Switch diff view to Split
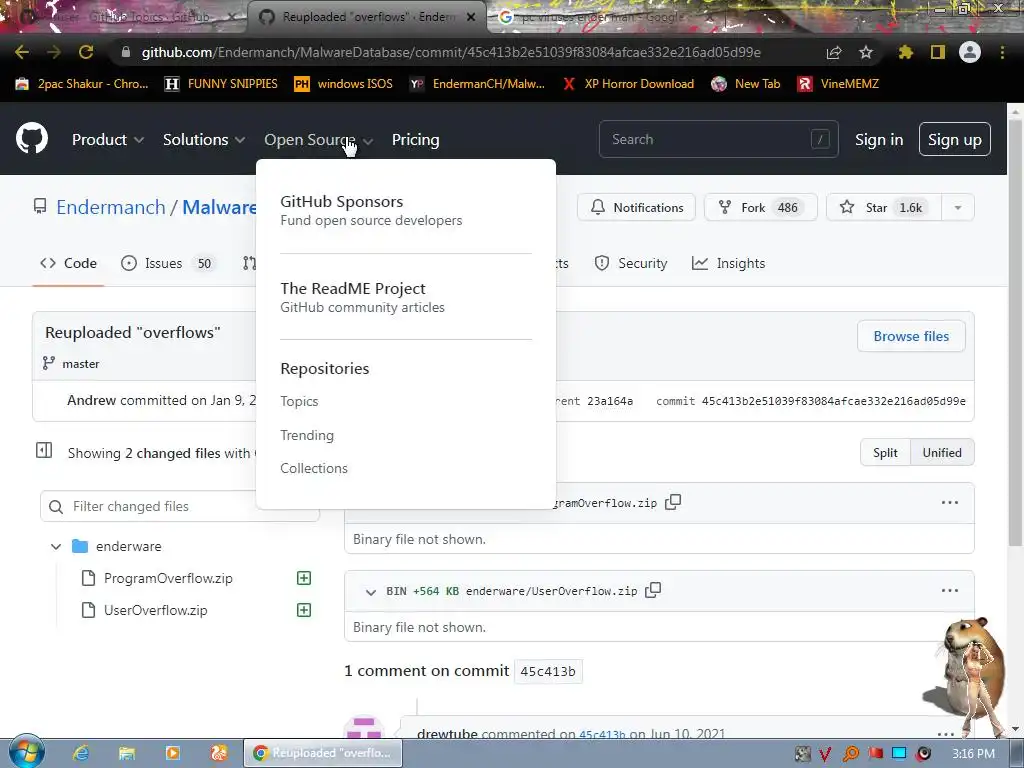1024x768 pixels. tap(885, 453)
